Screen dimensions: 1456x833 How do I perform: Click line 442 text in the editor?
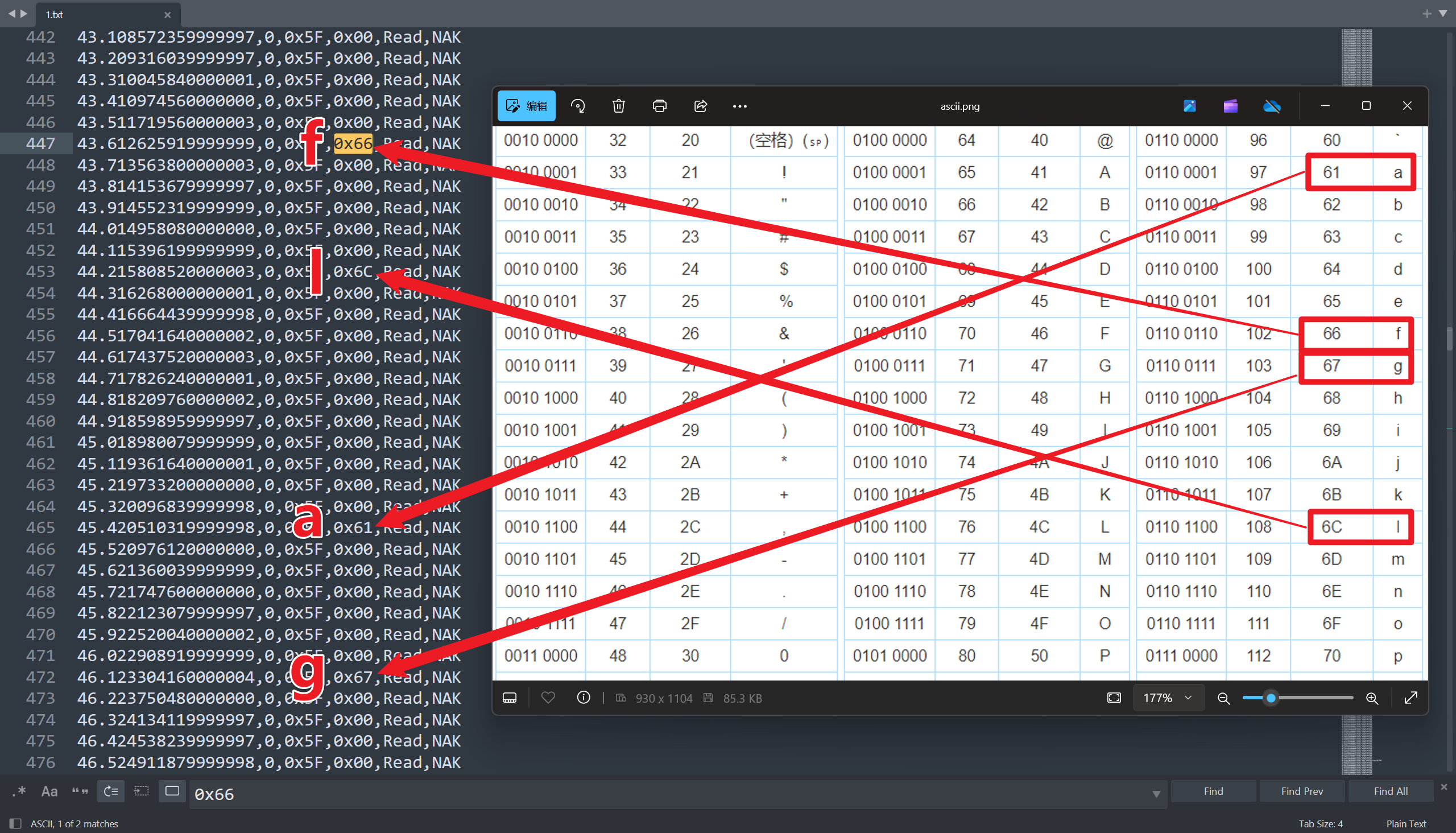(x=269, y=37)
